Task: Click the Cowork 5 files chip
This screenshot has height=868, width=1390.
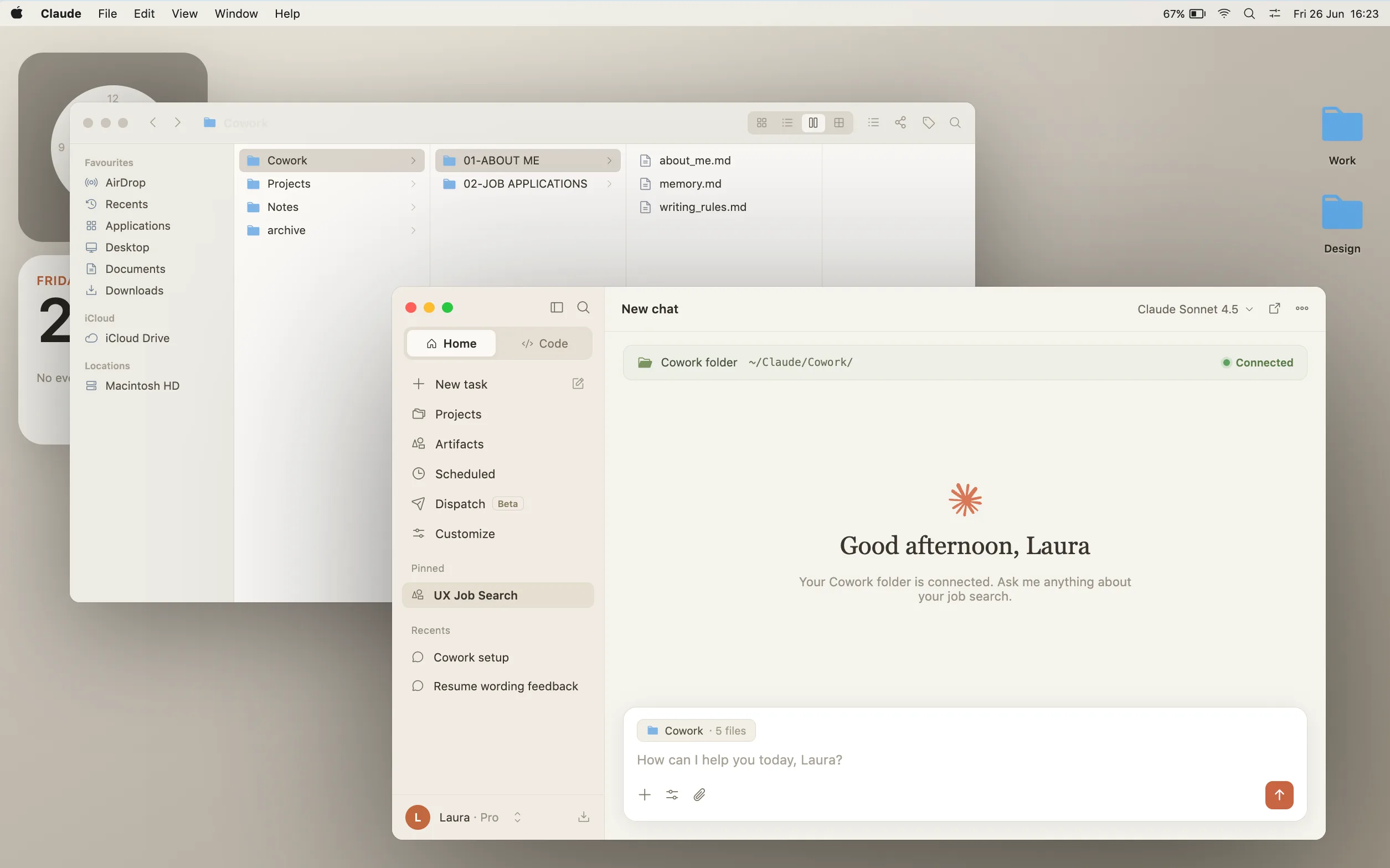Action: (696, 731)
